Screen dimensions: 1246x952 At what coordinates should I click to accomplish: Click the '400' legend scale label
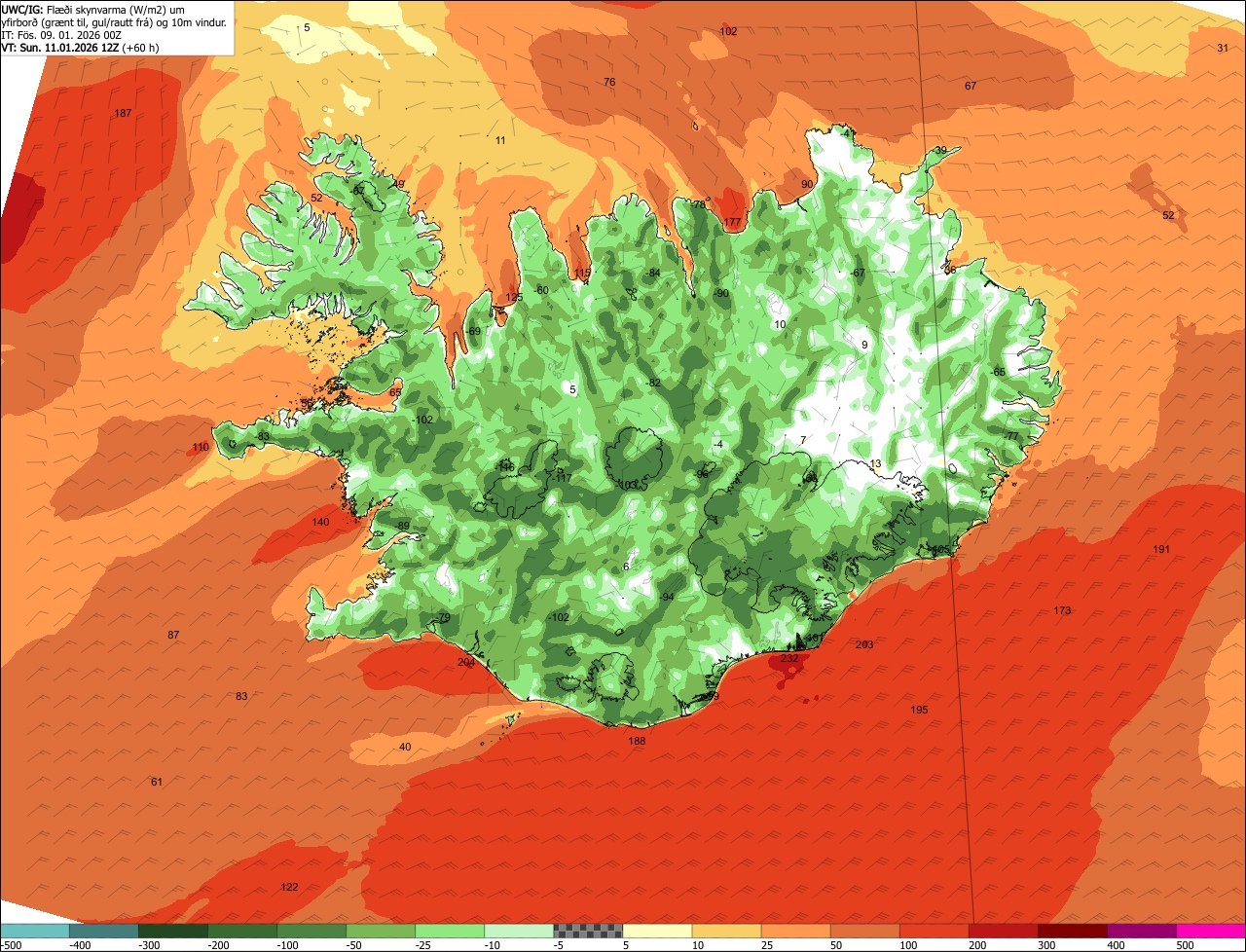point(1115,944)
